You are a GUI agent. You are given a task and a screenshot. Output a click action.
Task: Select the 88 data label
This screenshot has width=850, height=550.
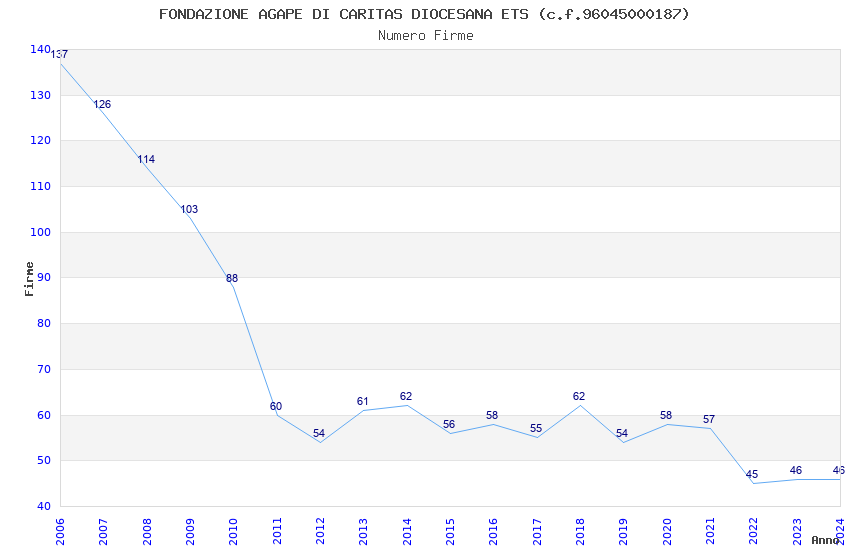tap(232, 279)
